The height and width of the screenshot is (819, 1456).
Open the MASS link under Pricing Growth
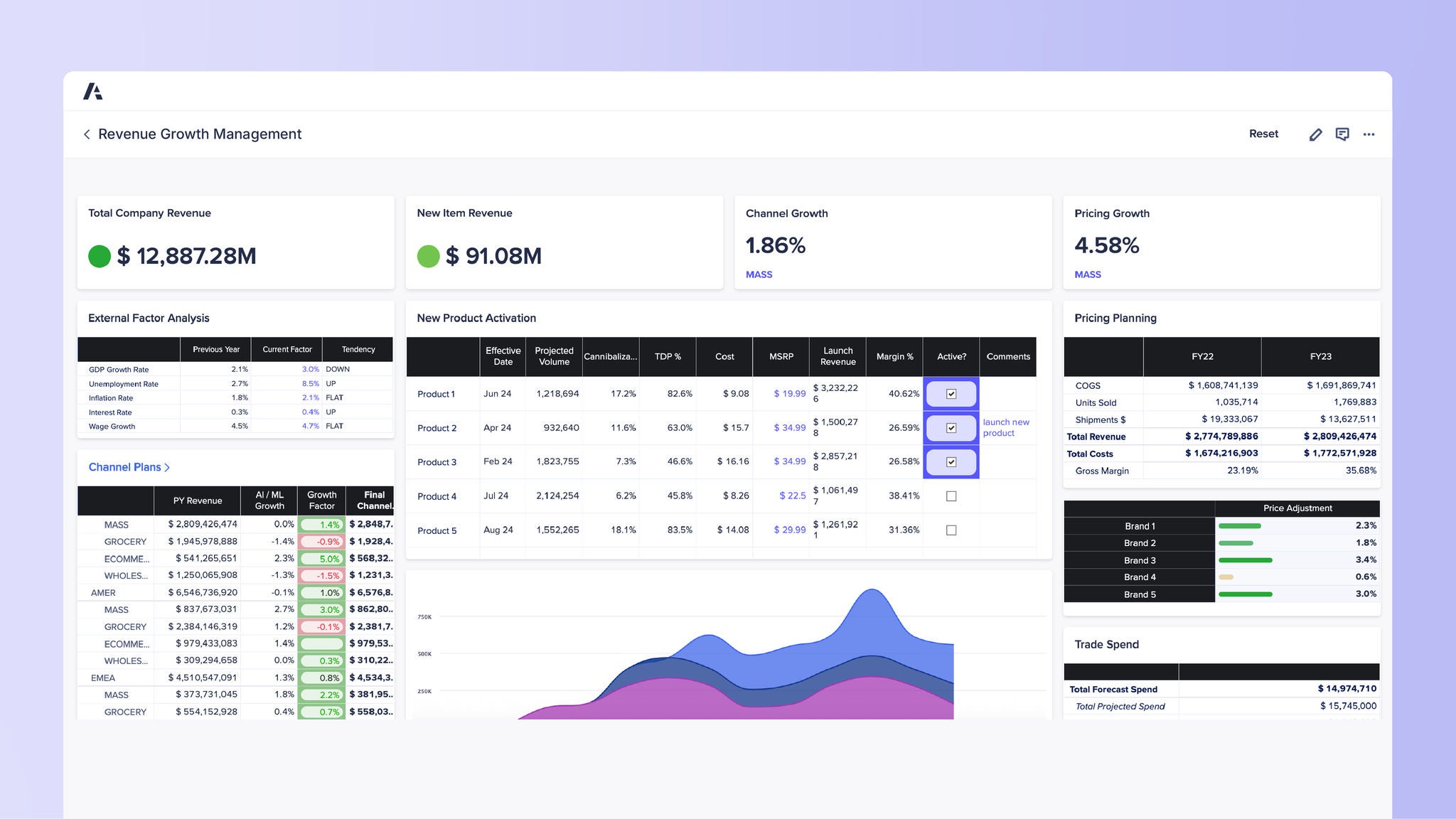[x=1088, y=274]
